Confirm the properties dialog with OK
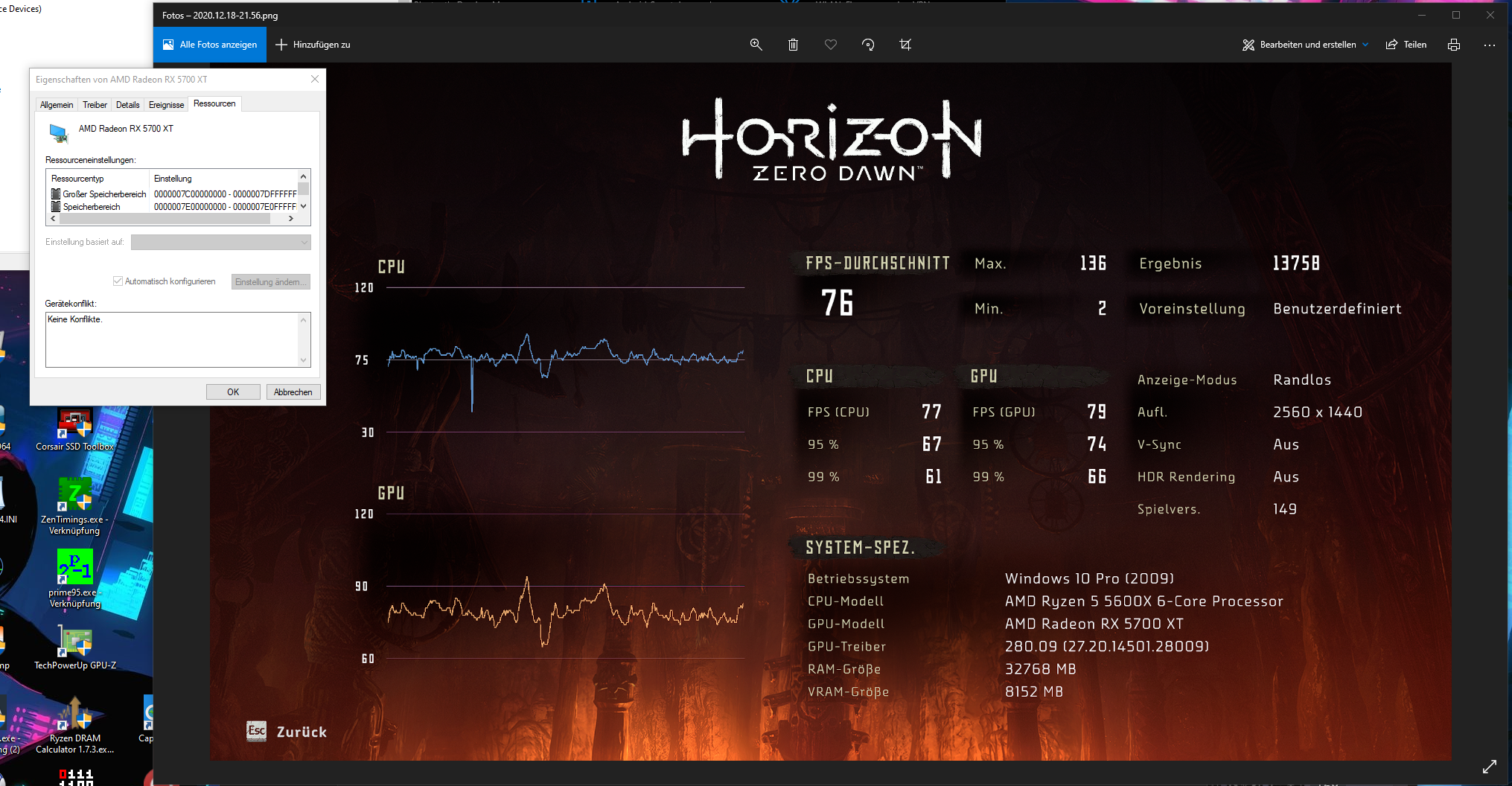 point(233,392)
